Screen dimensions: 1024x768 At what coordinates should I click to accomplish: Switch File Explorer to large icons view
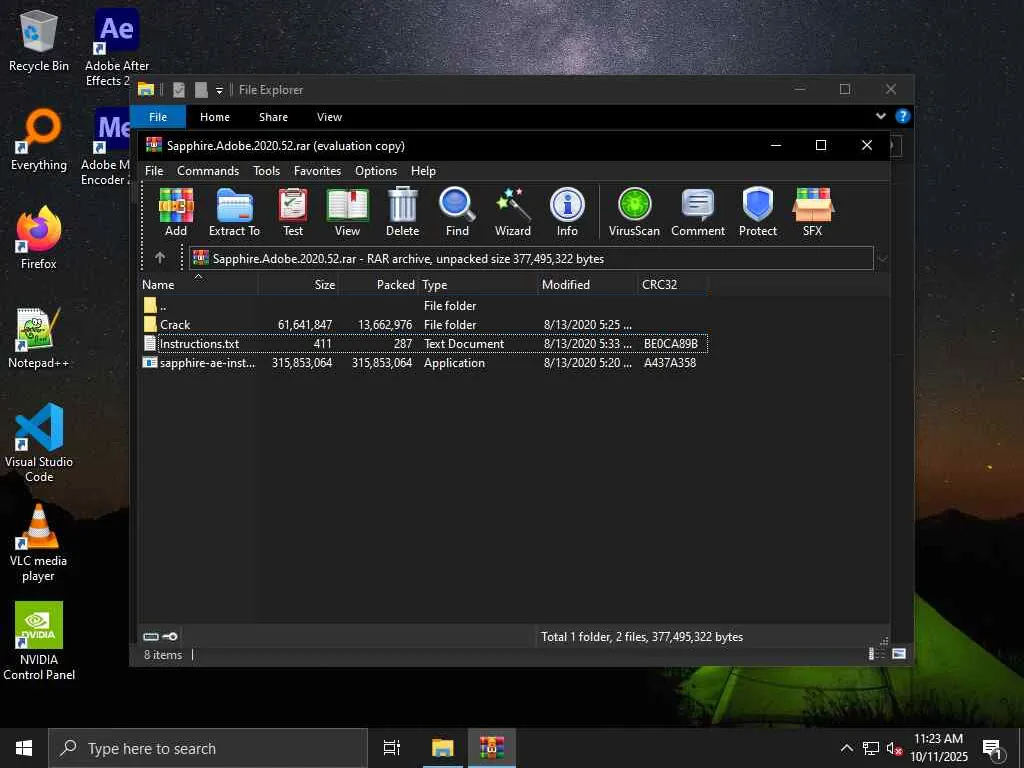click(x=899, y=654)
